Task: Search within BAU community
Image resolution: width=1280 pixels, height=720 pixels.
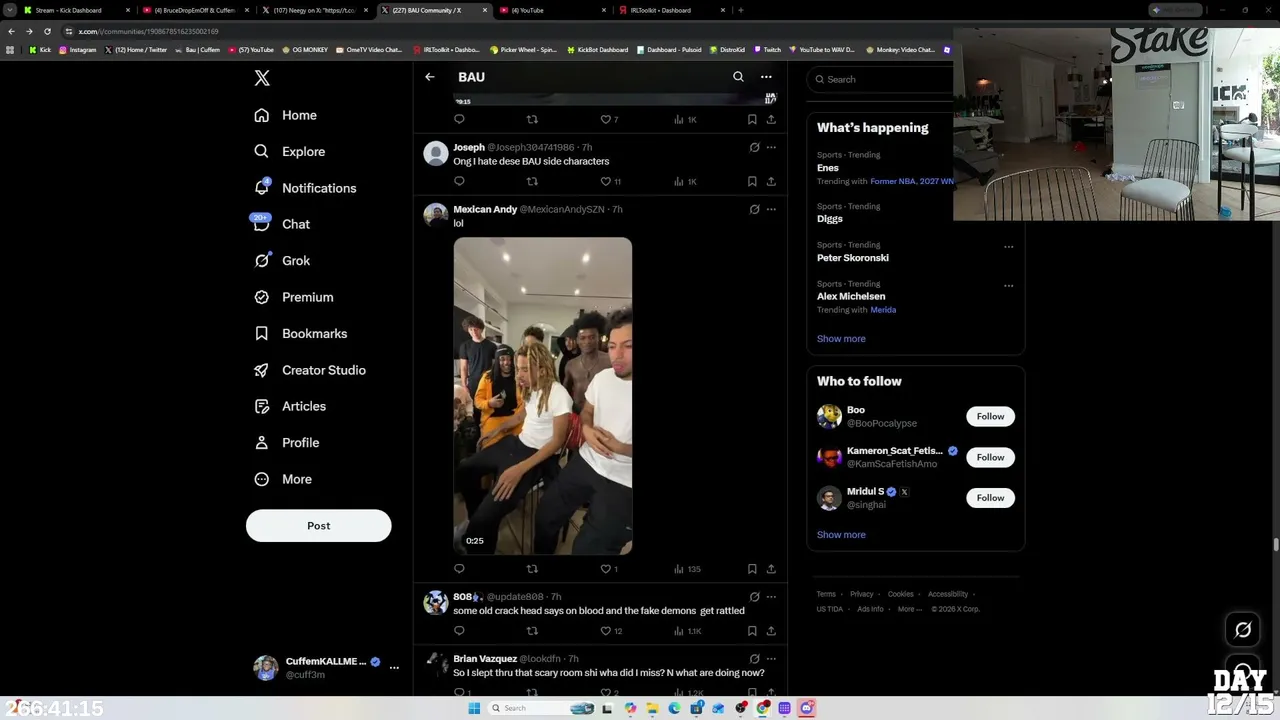Action: tap(738, 77)
